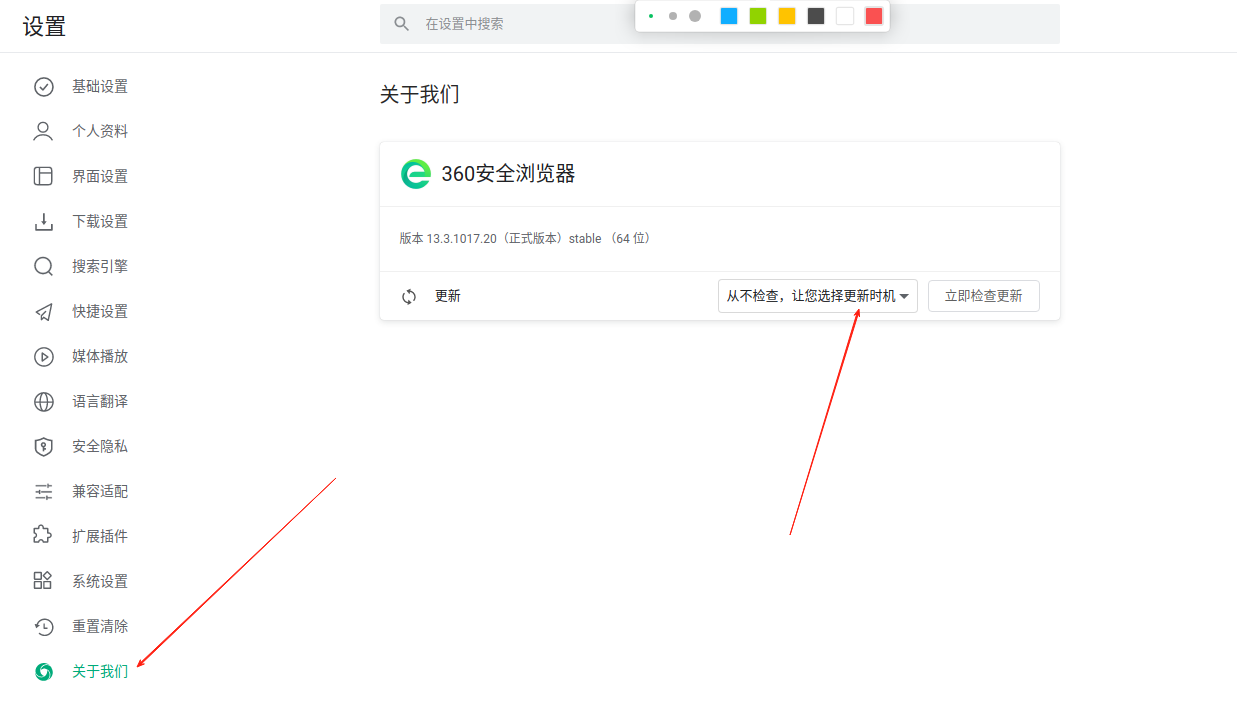The height and width of the screenshot is (708, 1237).
Task: Pick the red color swatch
Action: 874,16
